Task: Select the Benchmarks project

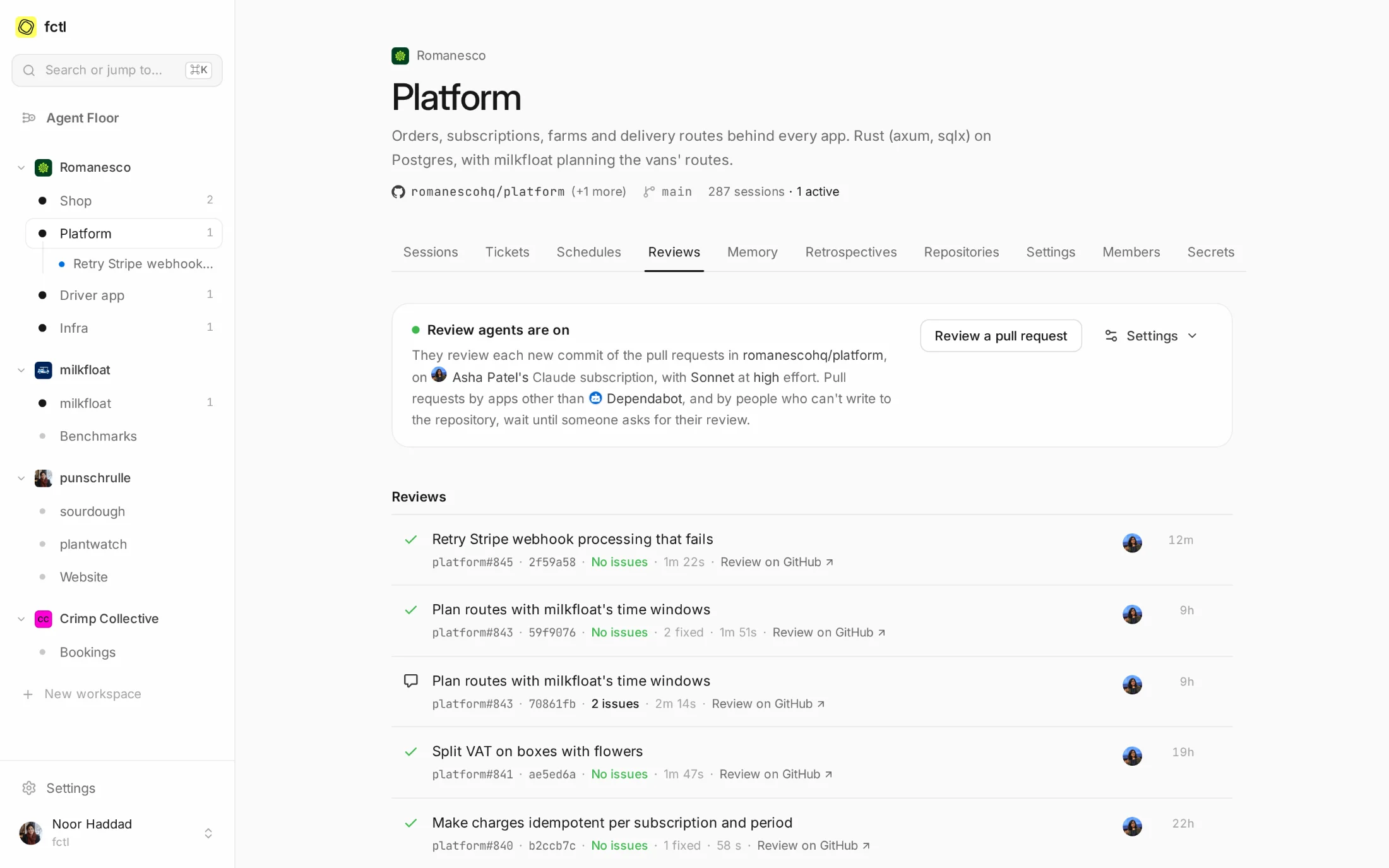Action: pos(124,436)
